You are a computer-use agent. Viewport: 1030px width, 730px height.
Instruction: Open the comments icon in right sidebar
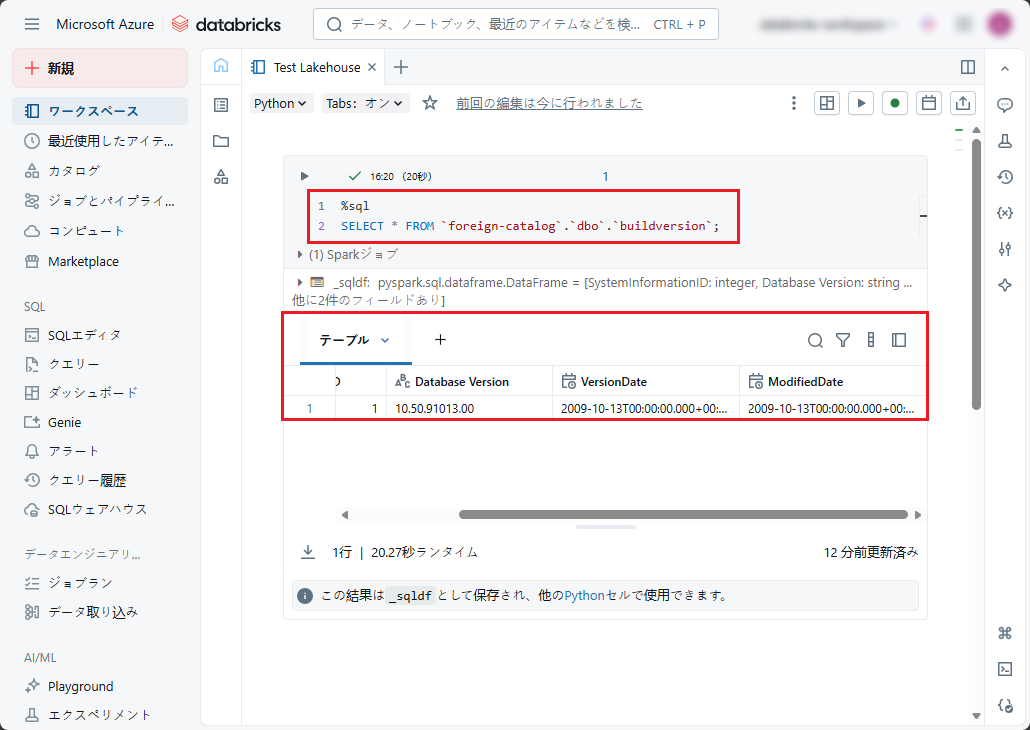(1005, 105)
